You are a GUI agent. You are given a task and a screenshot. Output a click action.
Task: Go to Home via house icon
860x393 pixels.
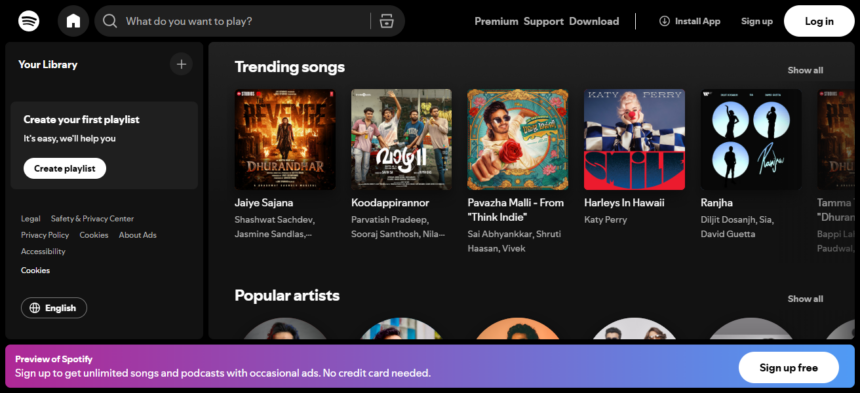click(x=73, y=21)
